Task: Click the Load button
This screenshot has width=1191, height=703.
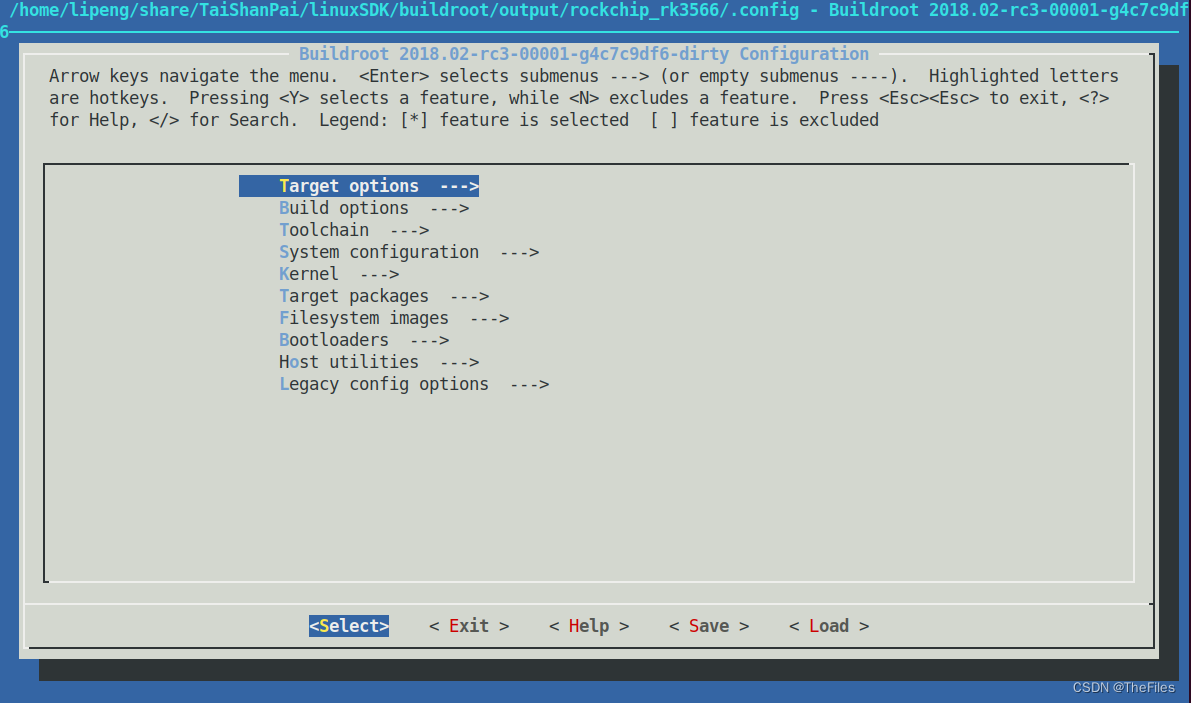Action: 829,626
